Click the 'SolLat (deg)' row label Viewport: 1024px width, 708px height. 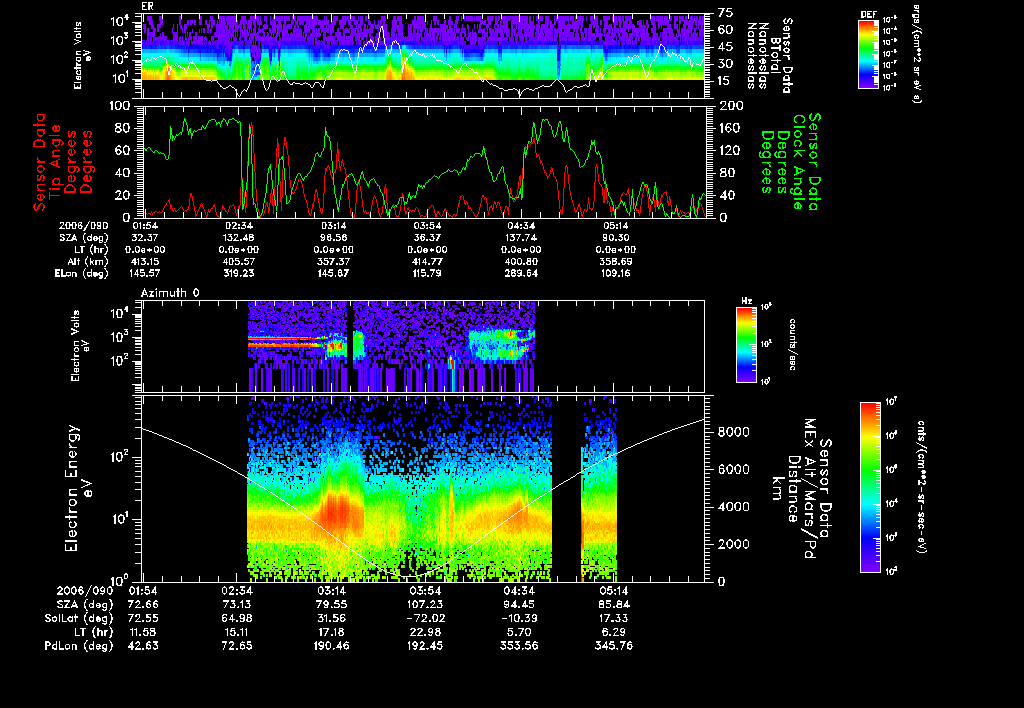coord(79,619)
